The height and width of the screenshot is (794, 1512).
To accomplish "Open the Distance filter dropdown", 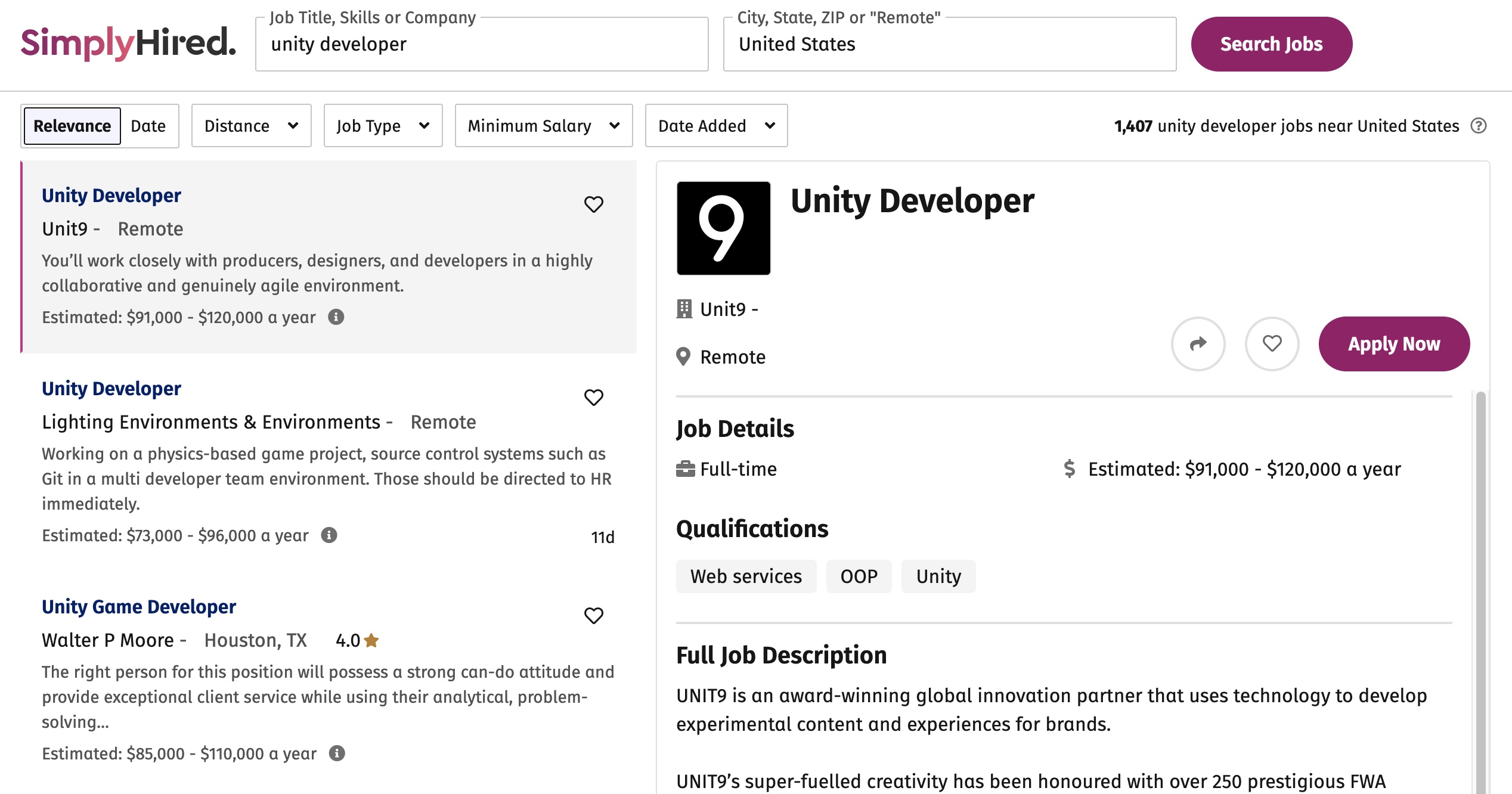I will pos(250,125).
